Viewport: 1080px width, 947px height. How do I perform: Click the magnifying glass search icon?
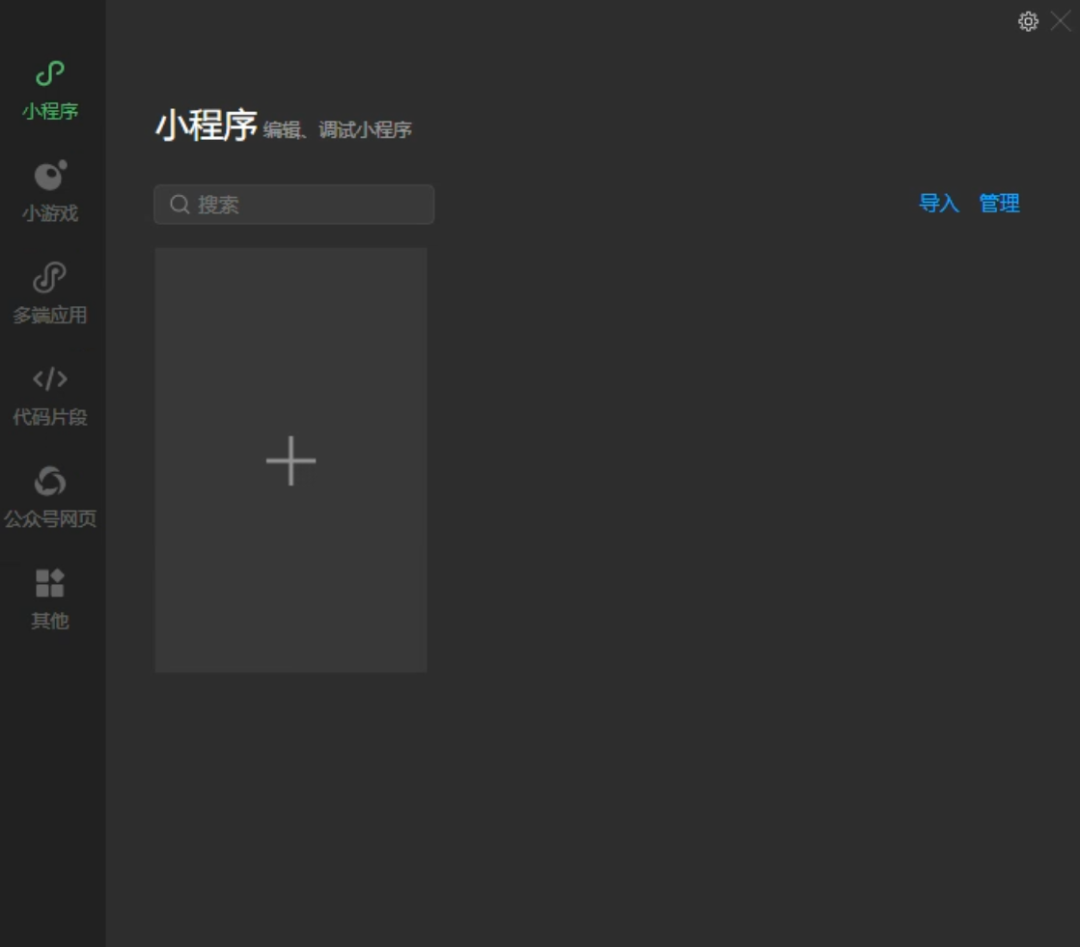click(x=179, y=204)
